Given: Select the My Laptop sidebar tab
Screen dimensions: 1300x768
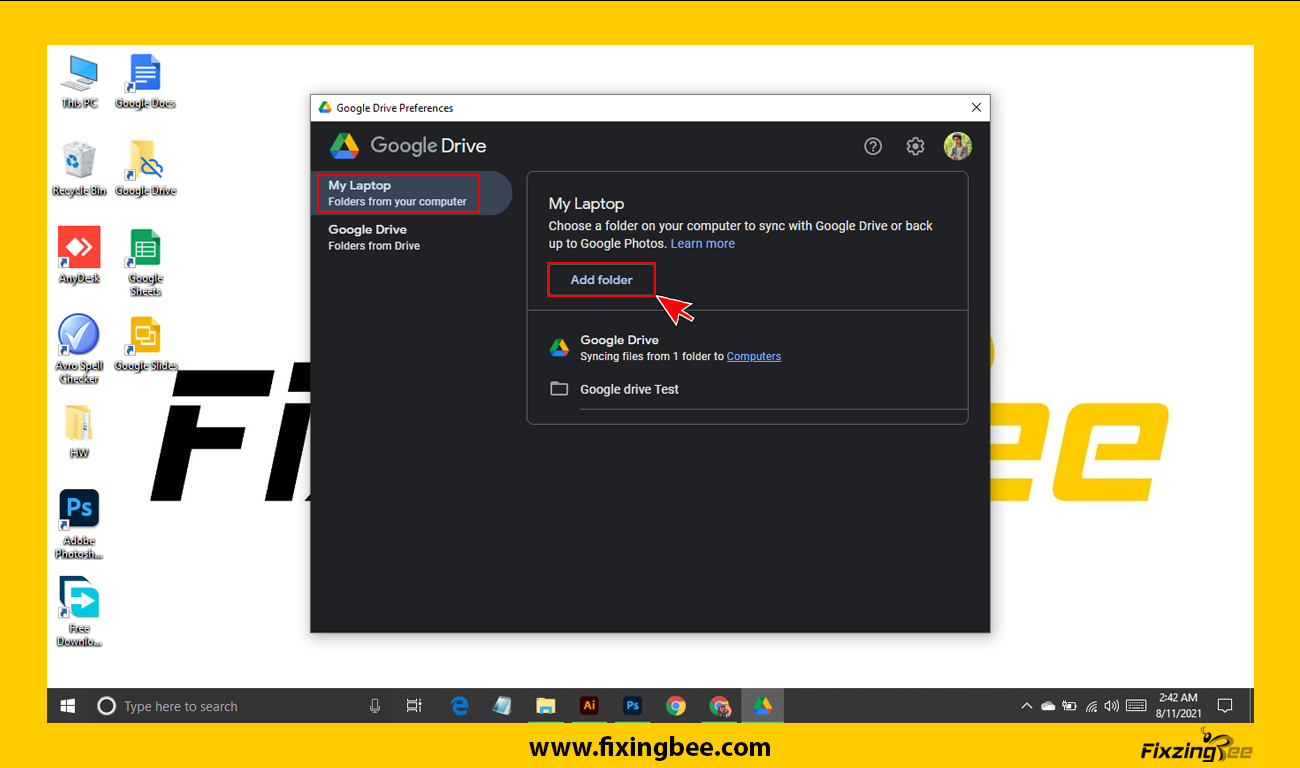Looking at the screenshot, I should 398,193.
